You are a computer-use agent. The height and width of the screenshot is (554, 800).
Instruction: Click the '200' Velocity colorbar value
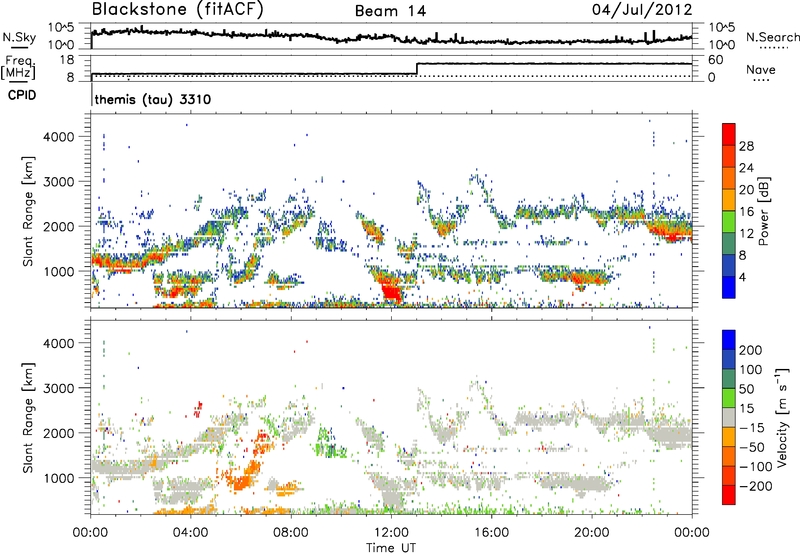click(x=751, y=350)
